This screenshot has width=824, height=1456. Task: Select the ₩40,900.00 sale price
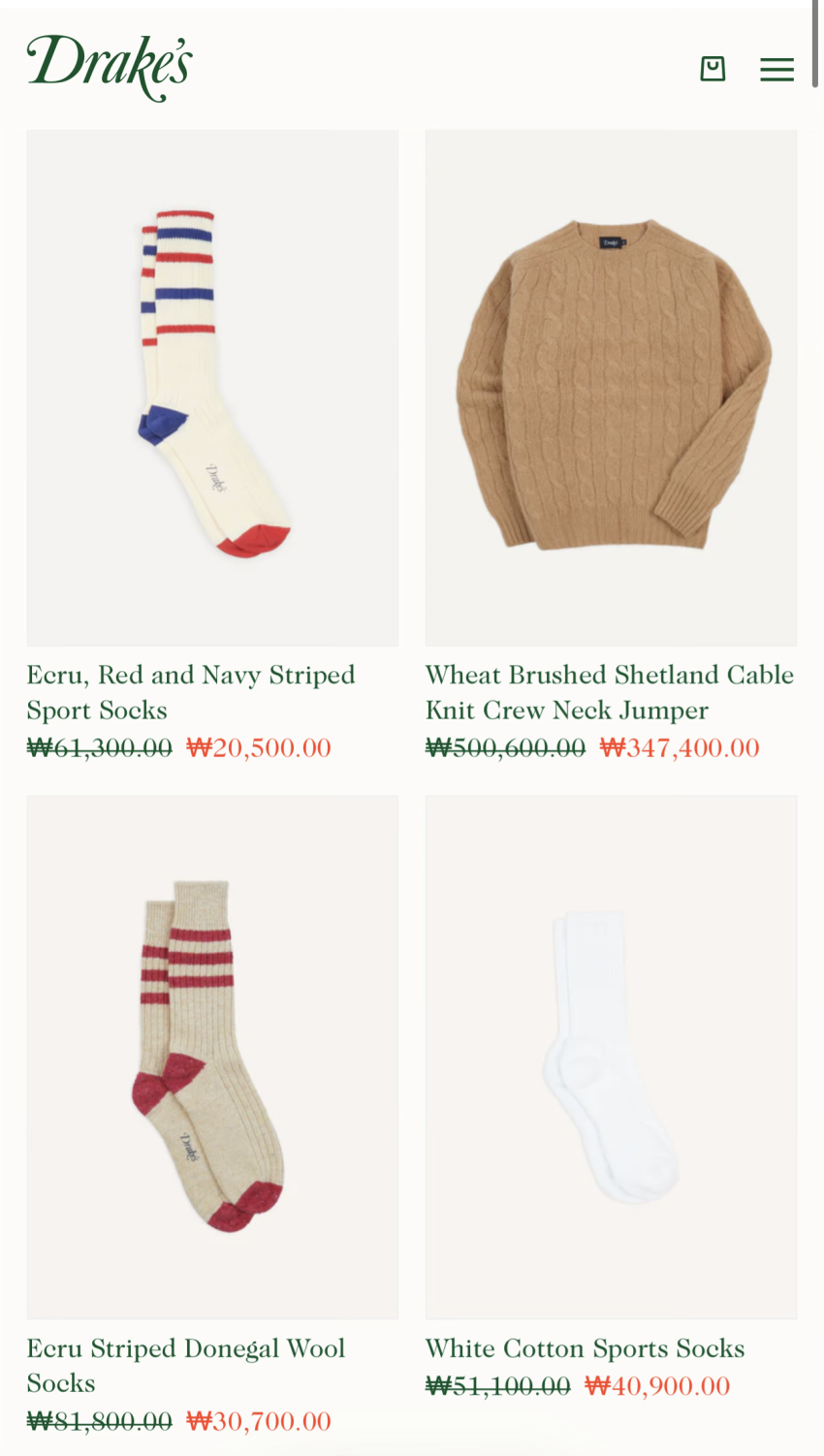click(x=657, y=1386)
